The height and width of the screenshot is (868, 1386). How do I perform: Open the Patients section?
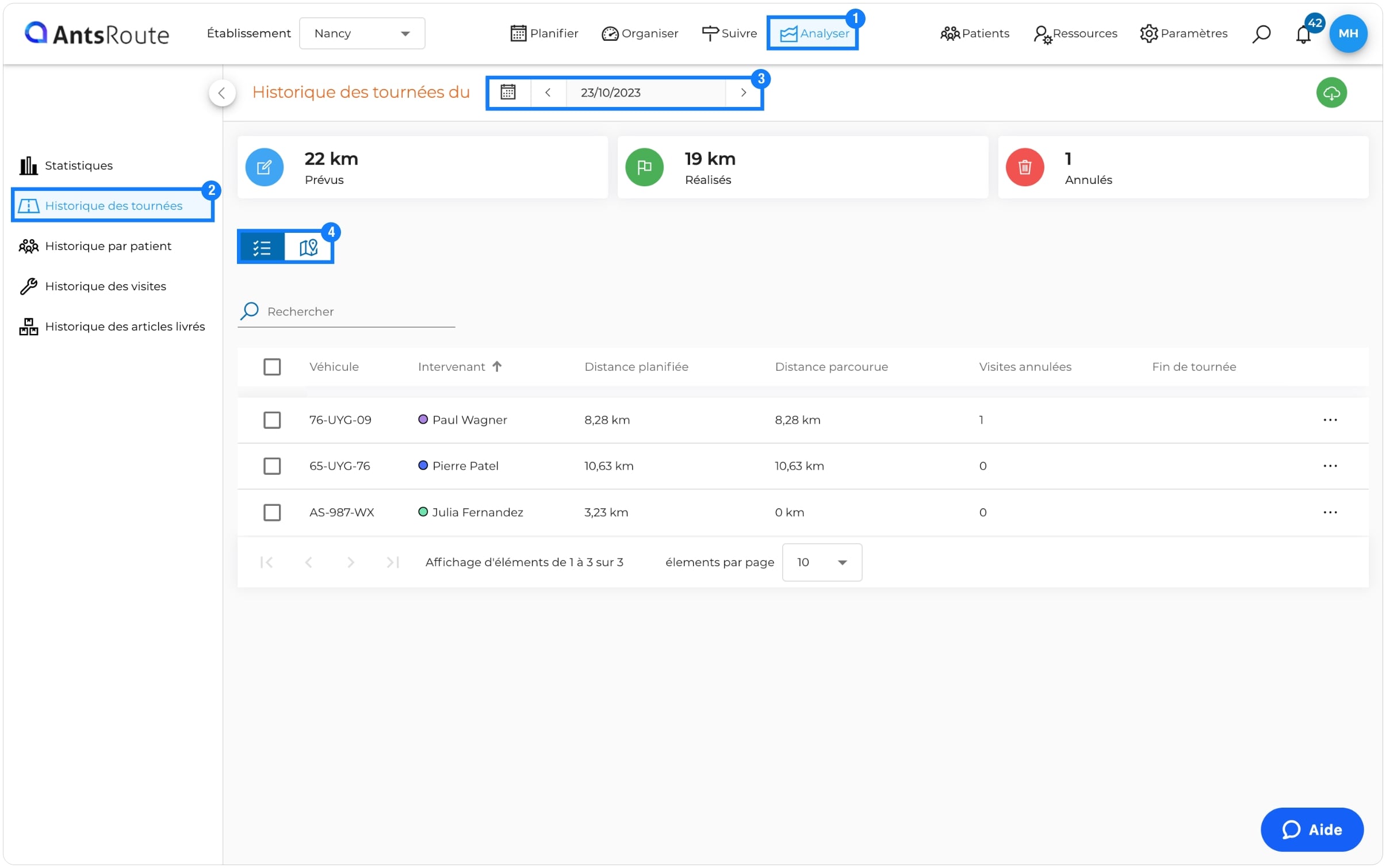[974, 33]
